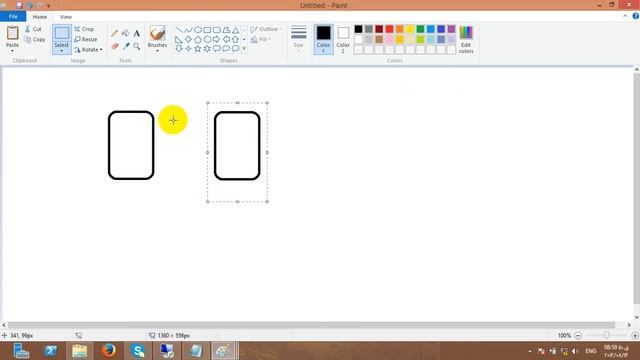The image size is (640, 360).
Task: Choose the Six-point star shape
Action: pos(207,49)
